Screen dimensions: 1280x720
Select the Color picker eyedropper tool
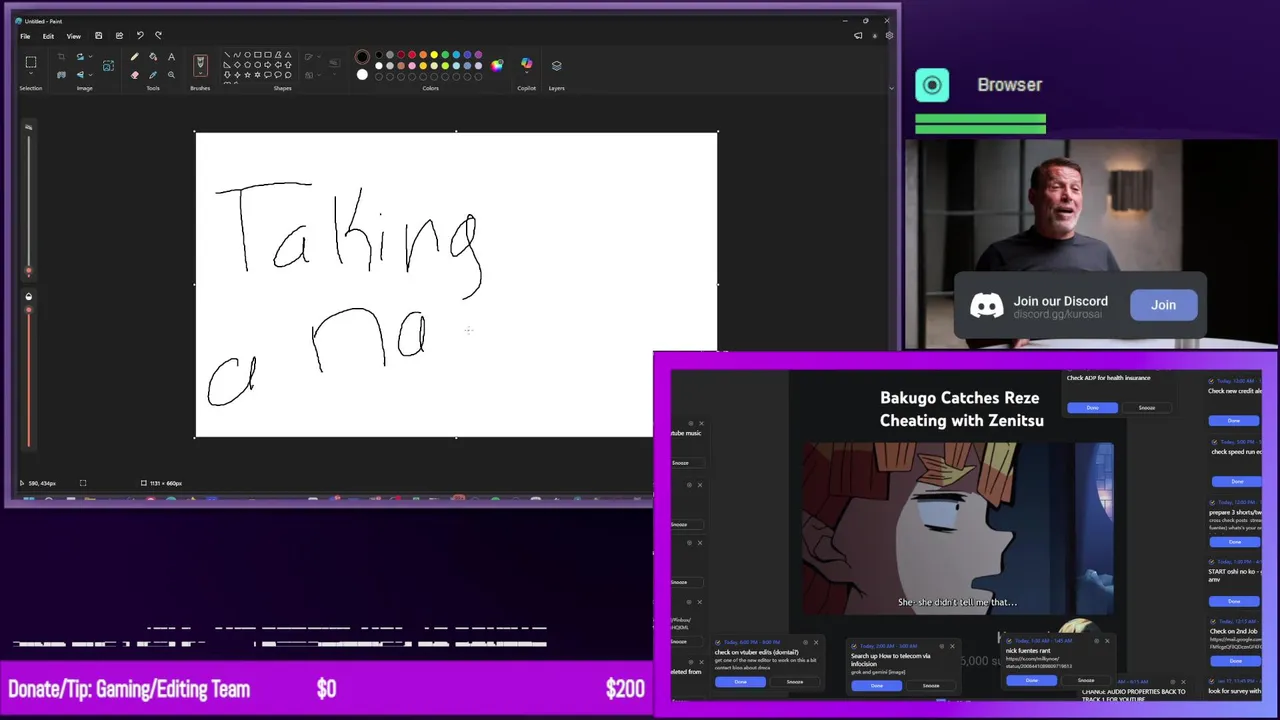pyautogui.click(x=153, y=75)
